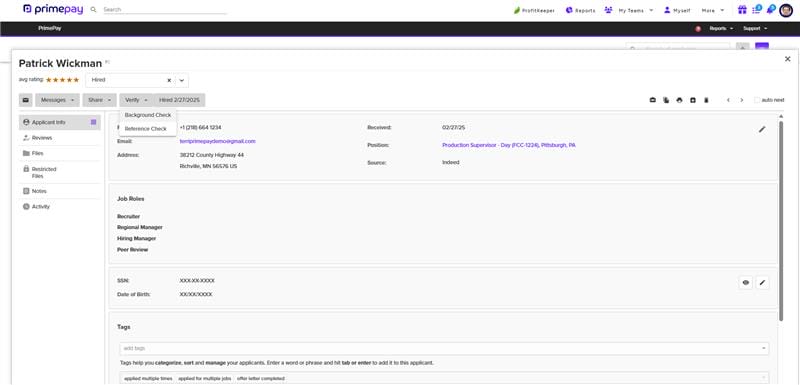Open the Production Supervisor position link
This screenshot has width=800, height=385.
(x=509, y=145)
